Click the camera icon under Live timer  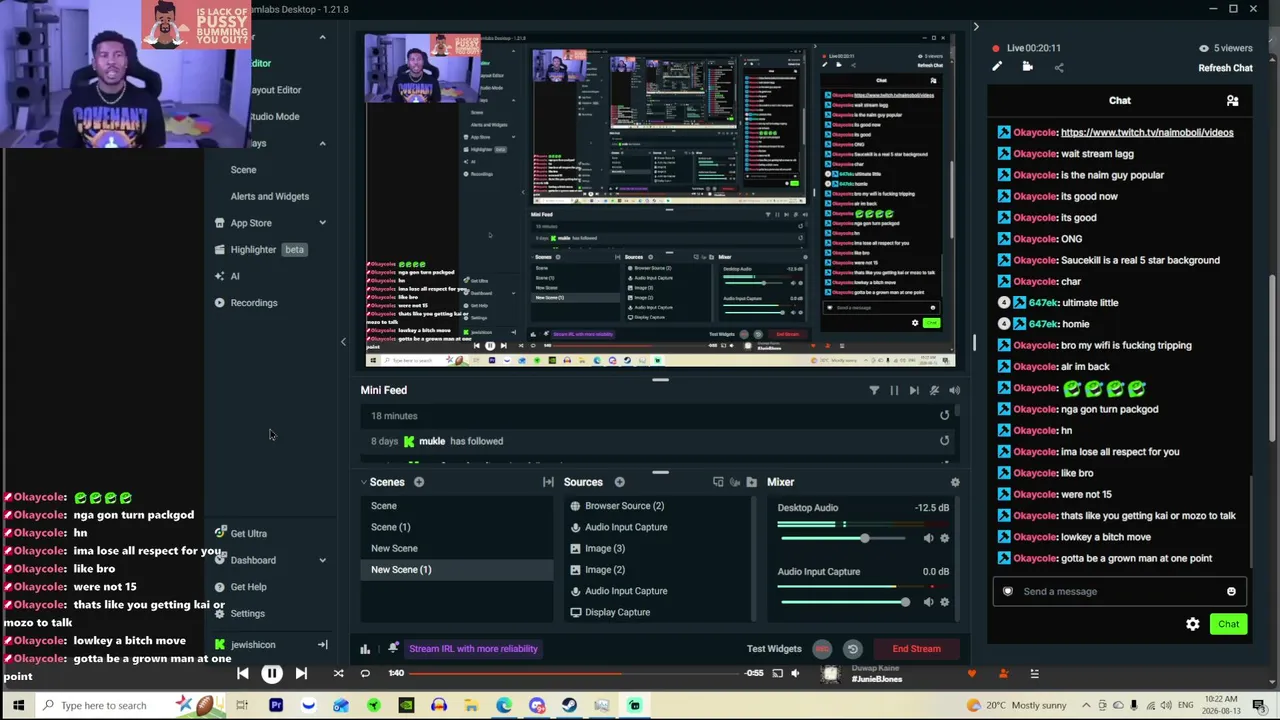pos(1027,67)
